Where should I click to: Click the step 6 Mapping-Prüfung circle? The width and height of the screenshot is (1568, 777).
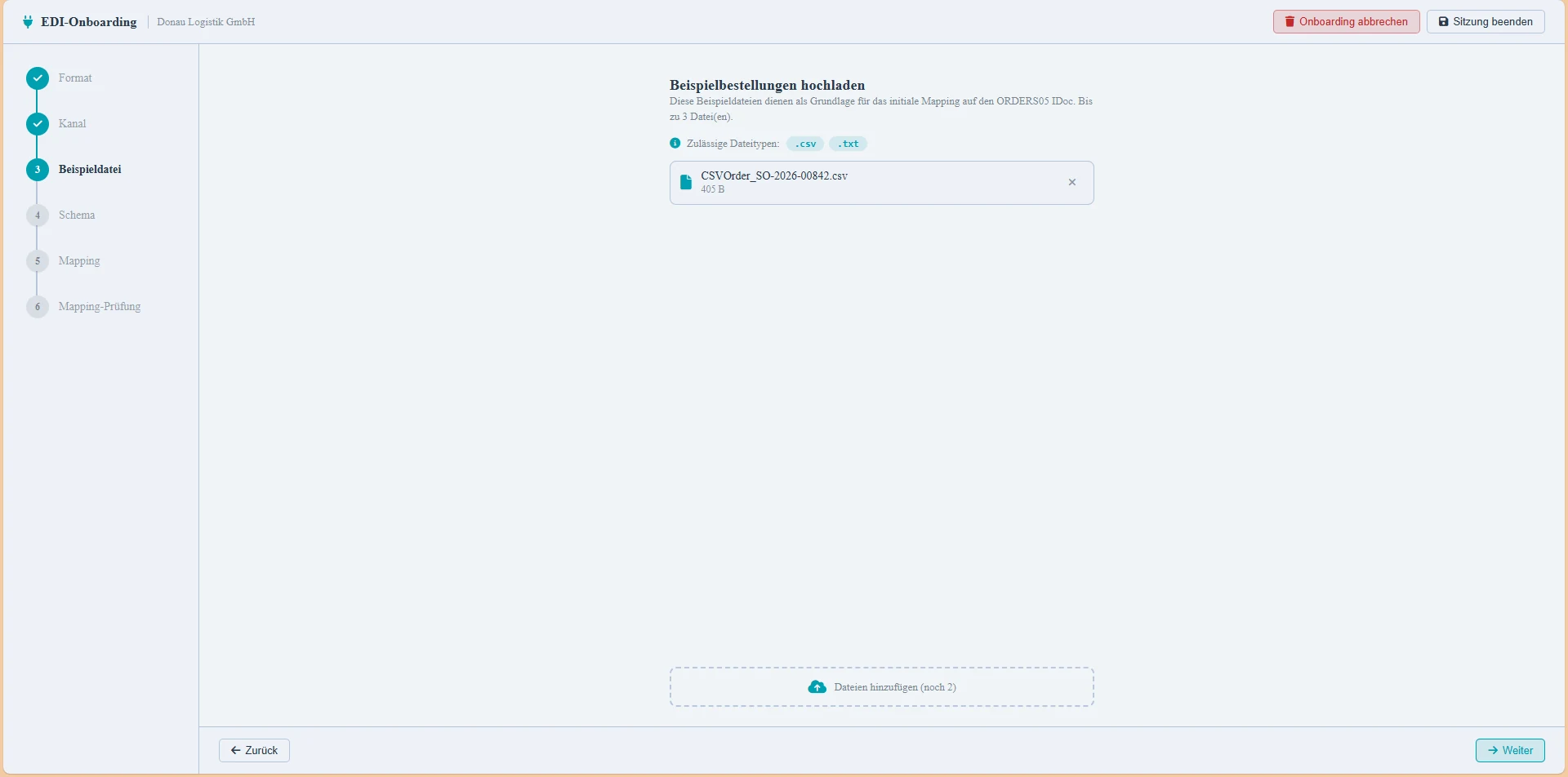(x=38, y=307)
